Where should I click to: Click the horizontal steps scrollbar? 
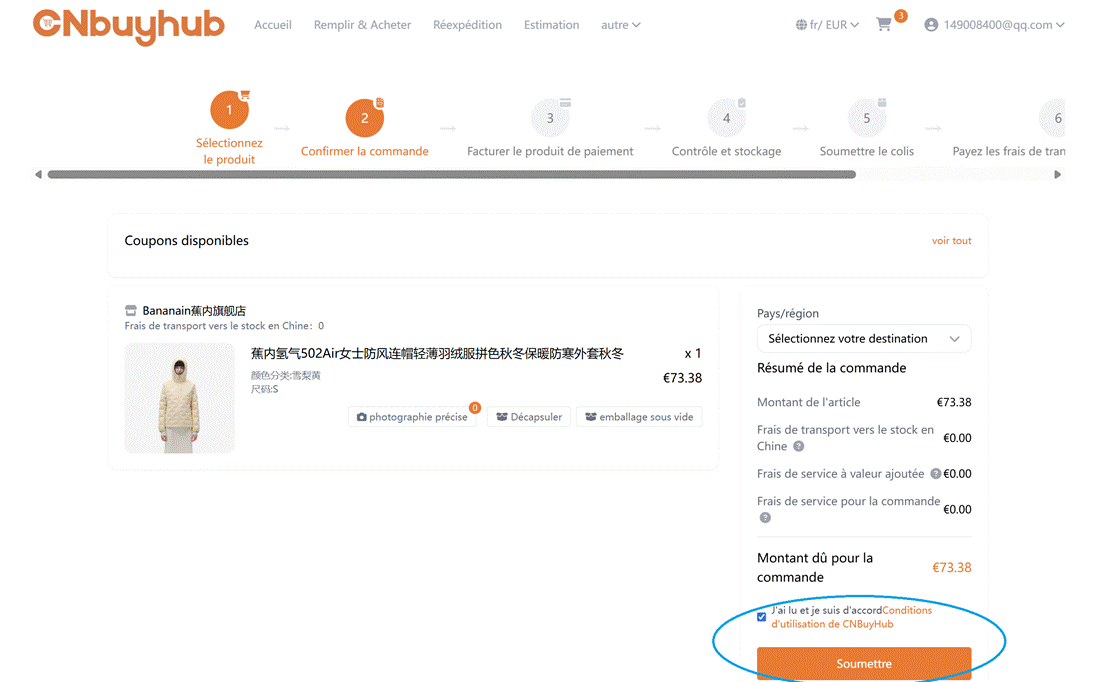[x=450, y=174]
